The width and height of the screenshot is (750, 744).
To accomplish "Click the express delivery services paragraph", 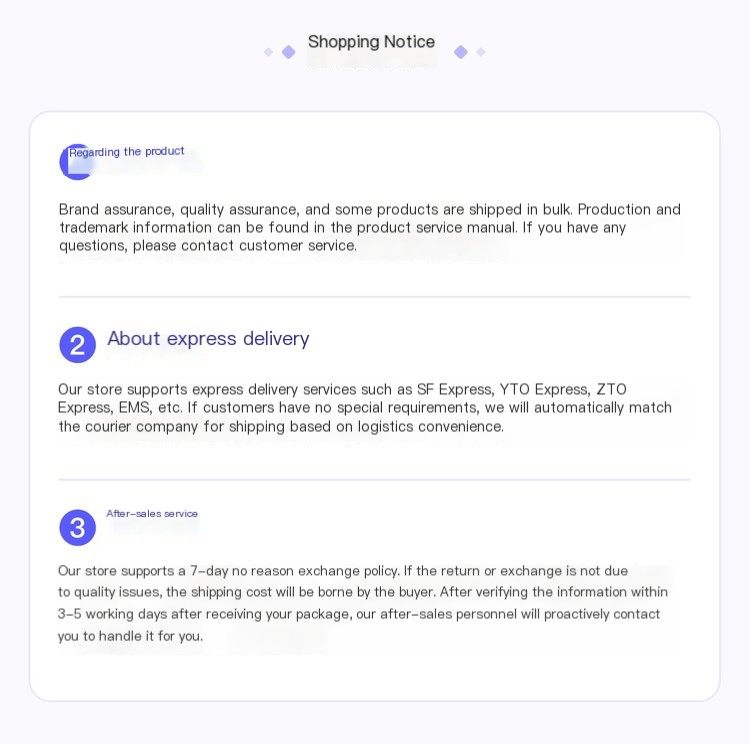I will click(364, 408).
